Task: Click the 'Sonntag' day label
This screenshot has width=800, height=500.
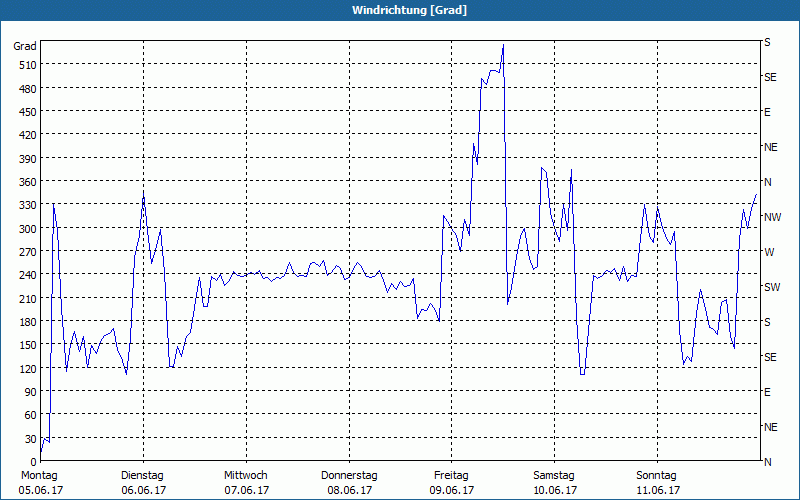Action: [656, 476]
